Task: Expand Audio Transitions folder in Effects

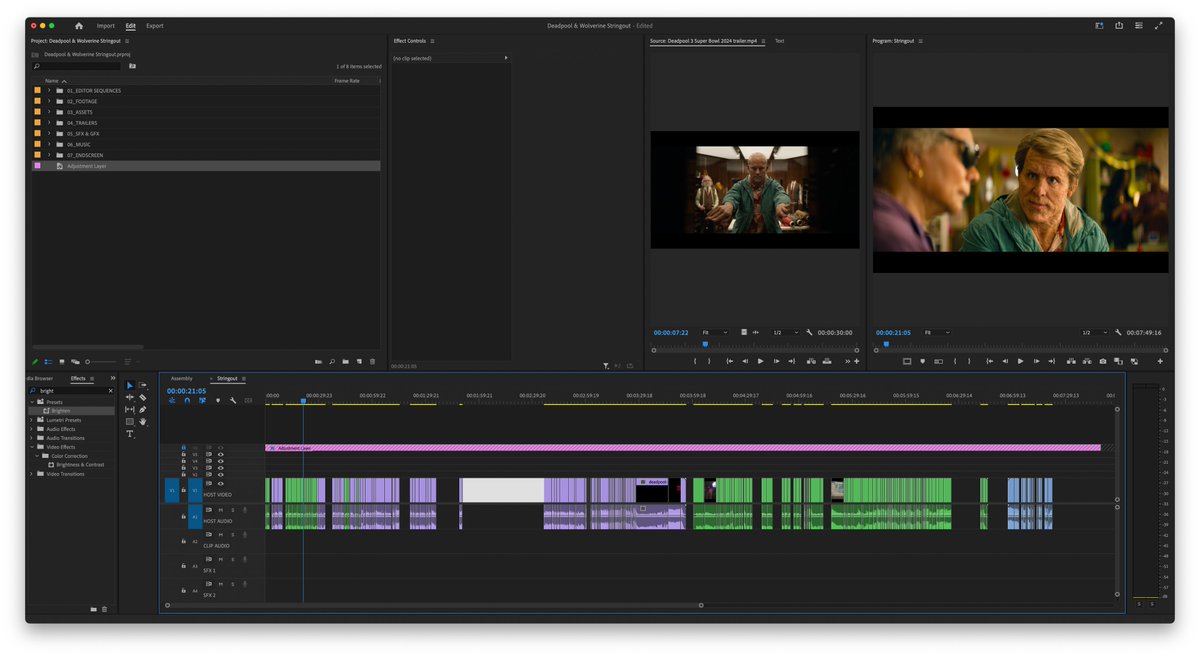Action: click(x=32, y=438)
